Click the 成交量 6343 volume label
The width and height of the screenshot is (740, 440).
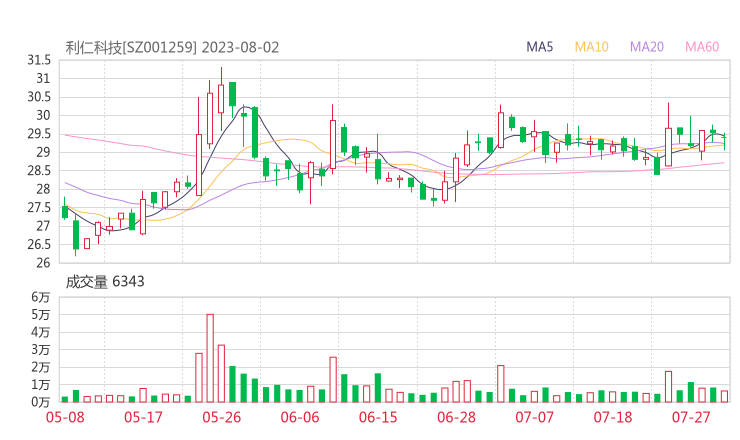point(105,282)
